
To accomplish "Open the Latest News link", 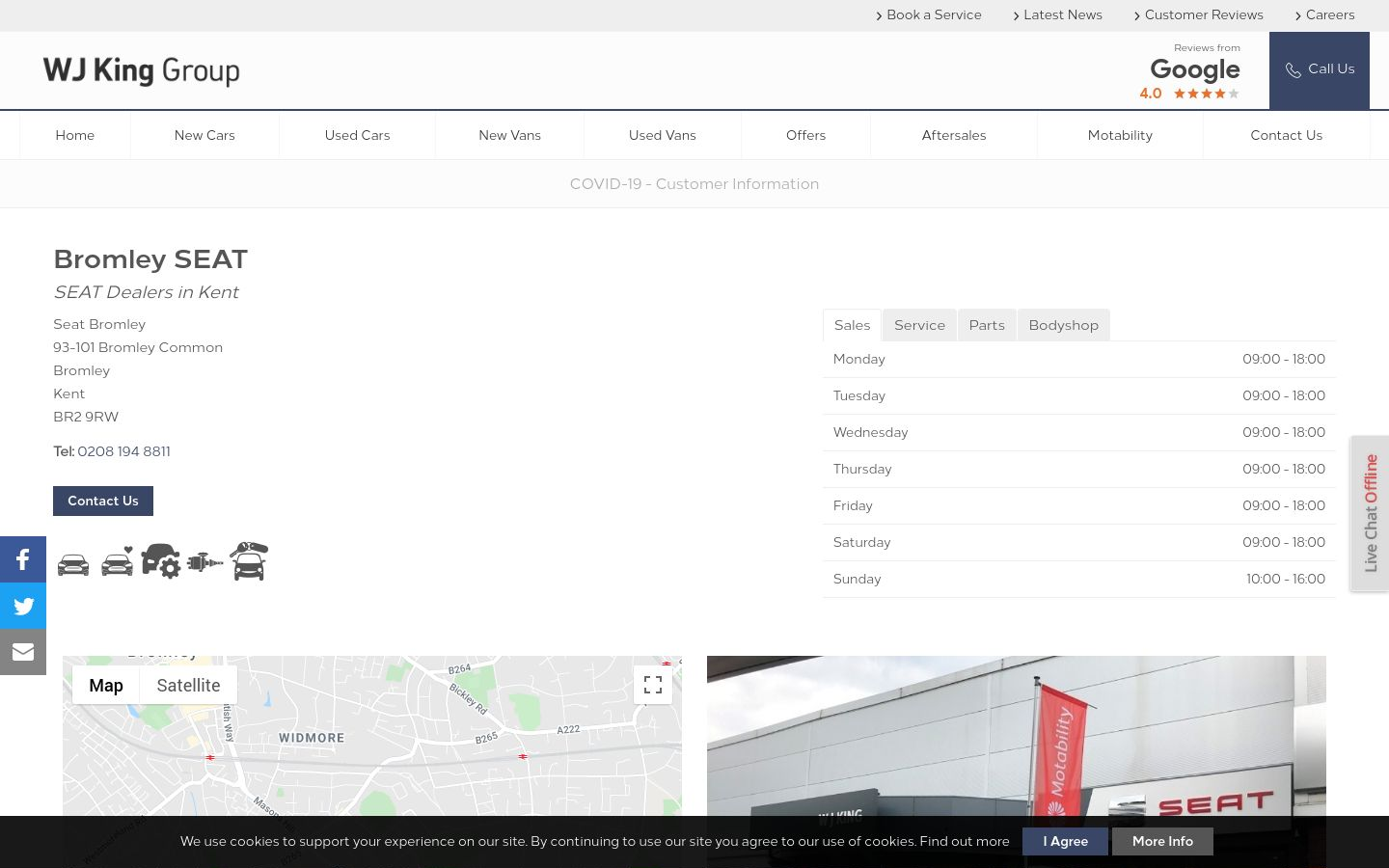I will click(1057, 14).
